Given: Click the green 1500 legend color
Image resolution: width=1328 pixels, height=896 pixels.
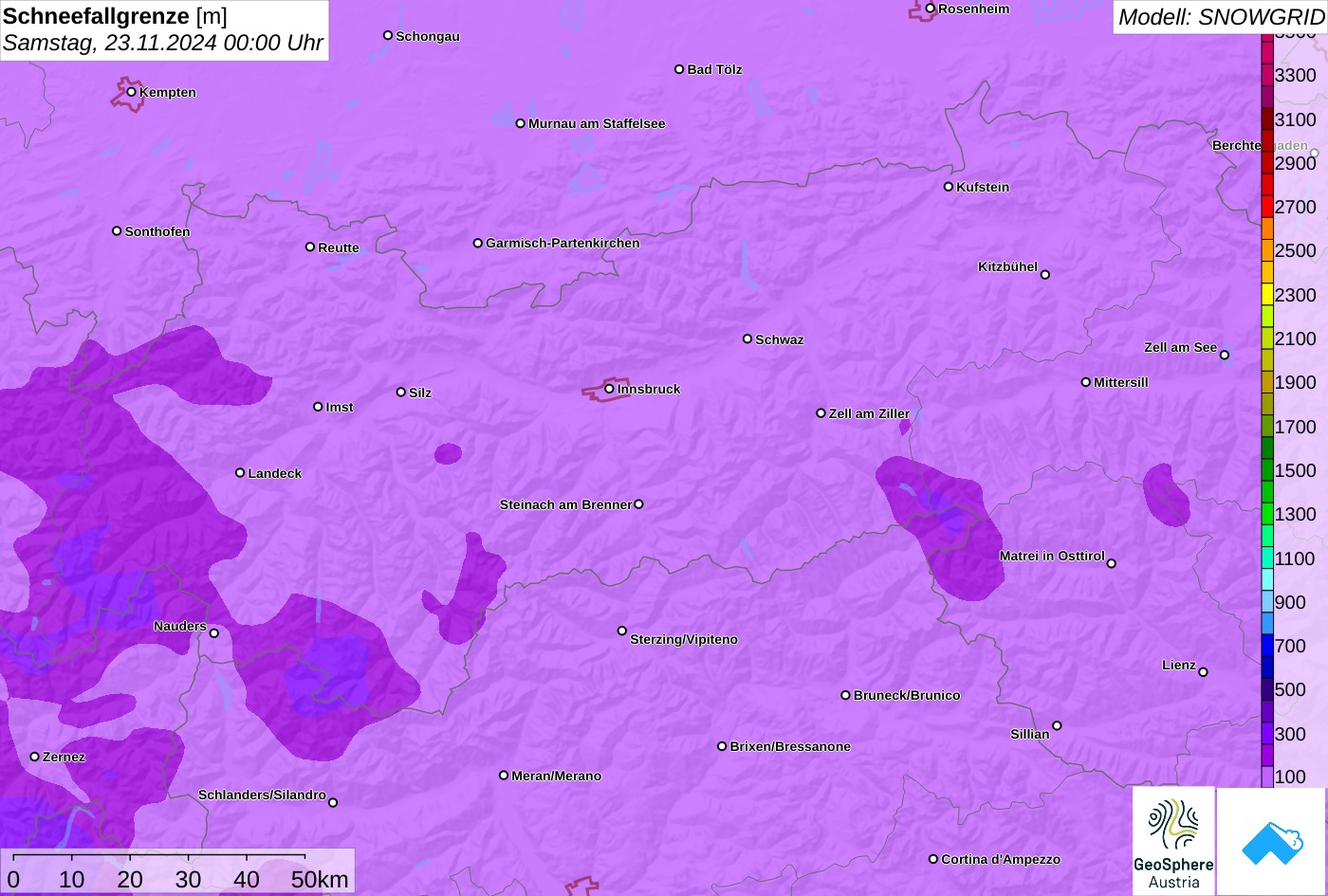Looking at the screenshot, I should point(1267,470).
